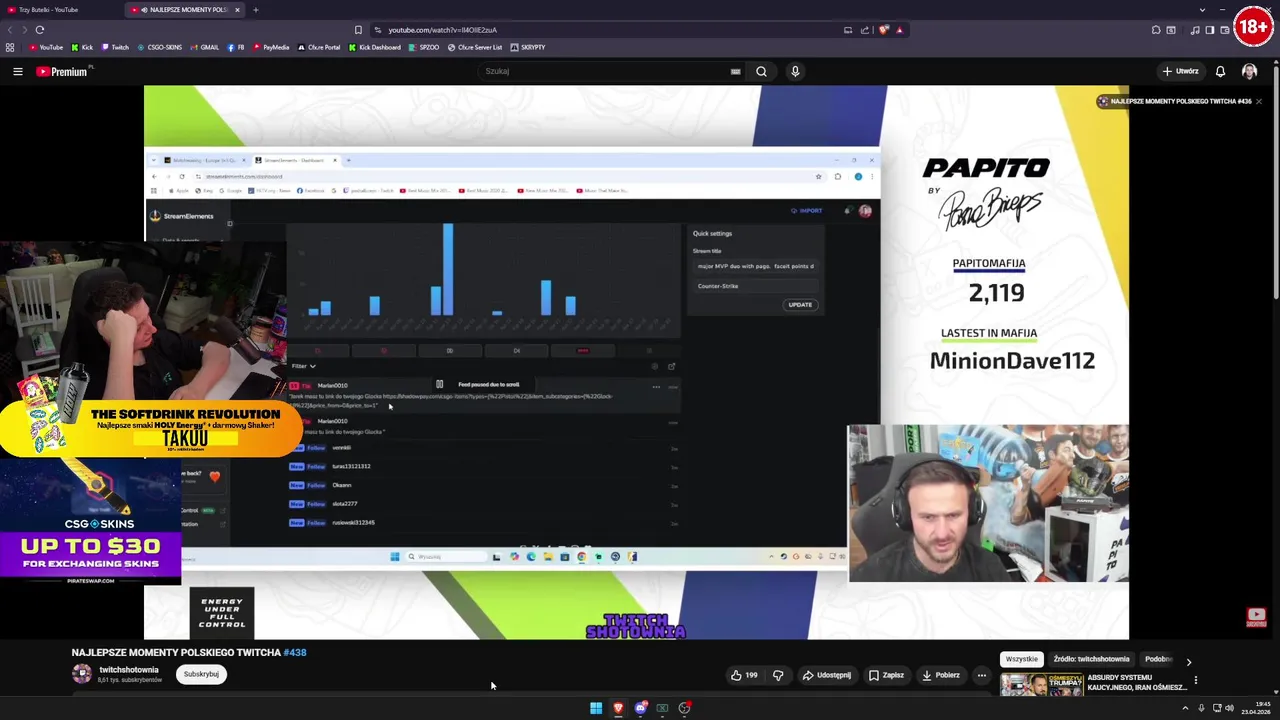Show hidden system tray icons chevron

pos(1185,708)
